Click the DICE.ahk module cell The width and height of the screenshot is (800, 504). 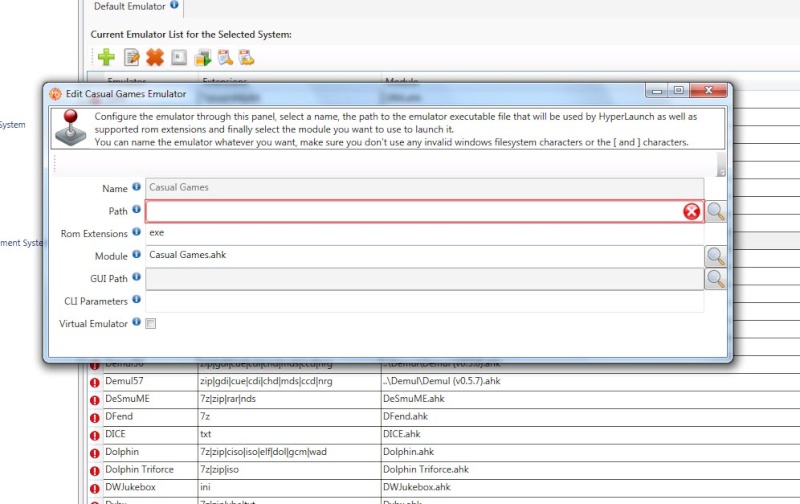[x=591, y=434]
